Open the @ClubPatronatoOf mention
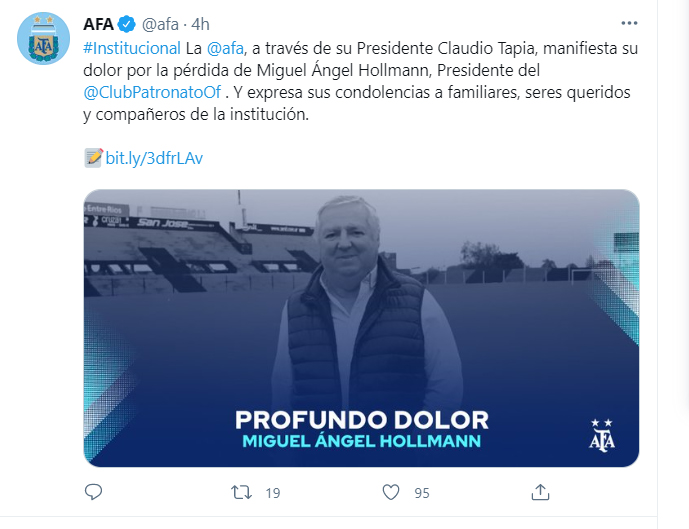Viewport: 689px width, 529px height. (x=152, y=92)
